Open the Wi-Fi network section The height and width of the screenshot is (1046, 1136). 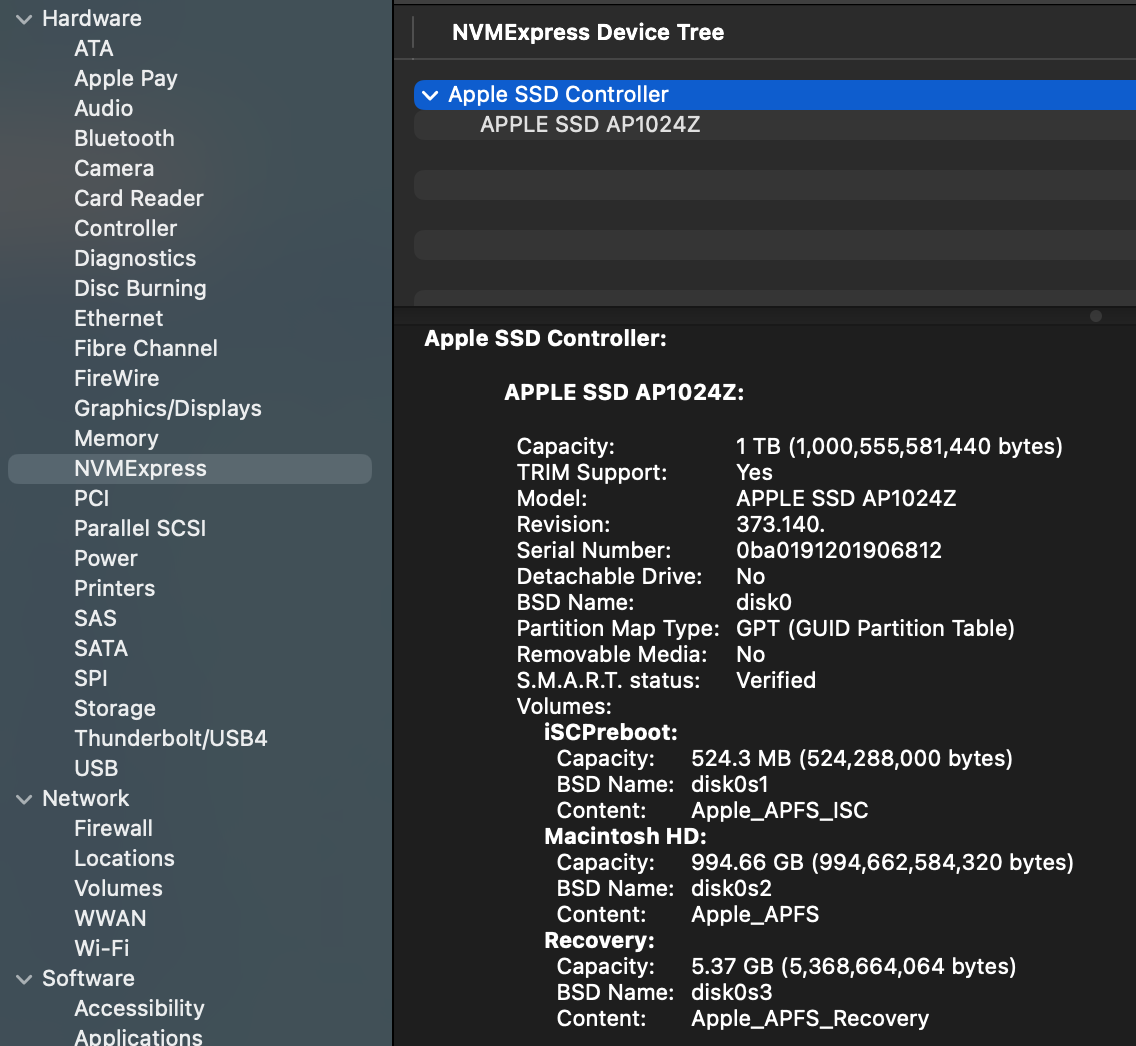[101, 949]
